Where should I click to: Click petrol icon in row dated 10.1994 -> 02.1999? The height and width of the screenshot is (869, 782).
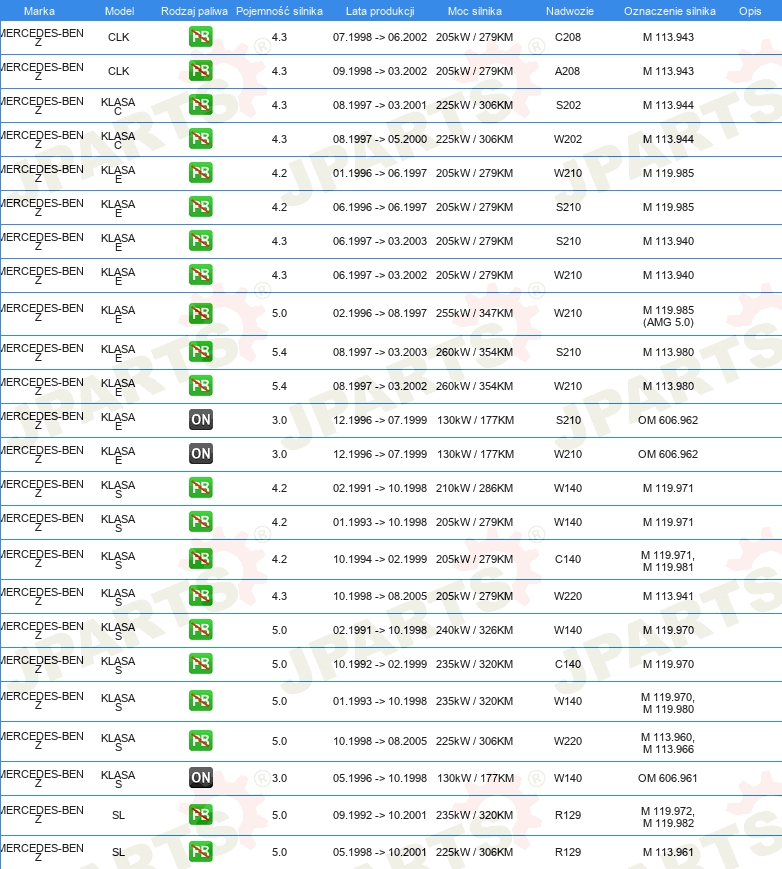(x=201, y=559)
